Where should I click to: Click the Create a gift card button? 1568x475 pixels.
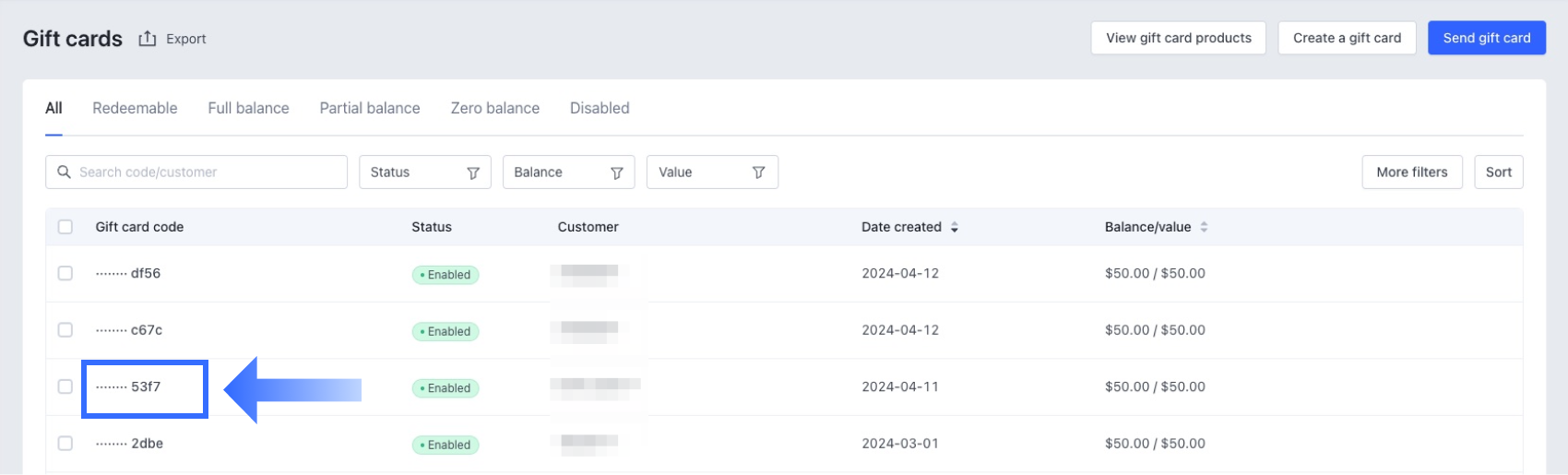(x=1347, y=38)
